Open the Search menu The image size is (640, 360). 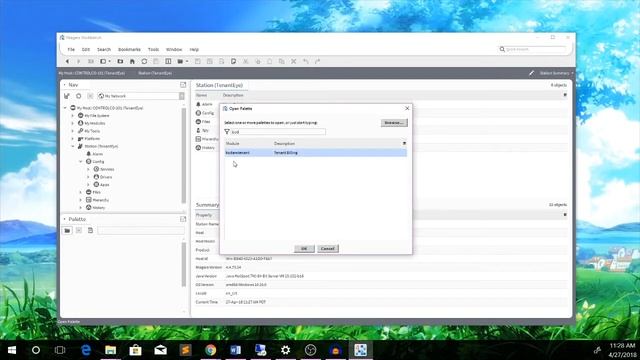[x=104, y=49]
